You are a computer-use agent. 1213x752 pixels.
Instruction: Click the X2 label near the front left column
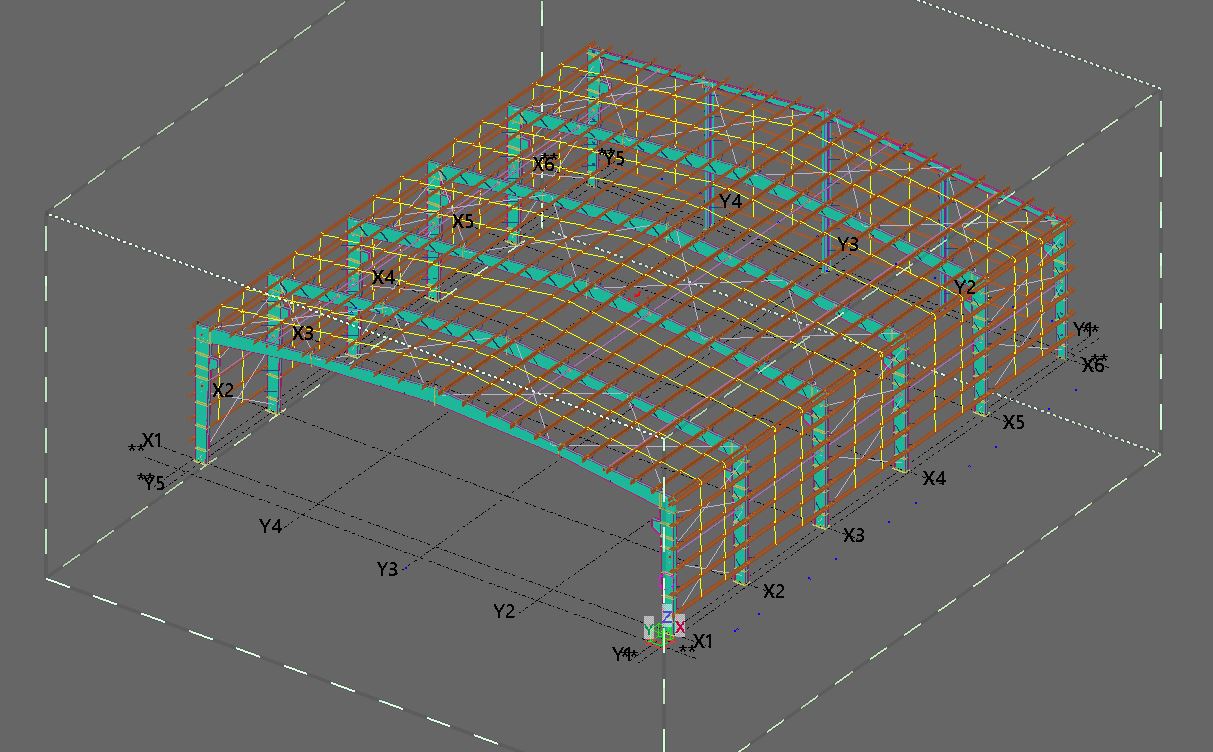(x=223, y=390)
